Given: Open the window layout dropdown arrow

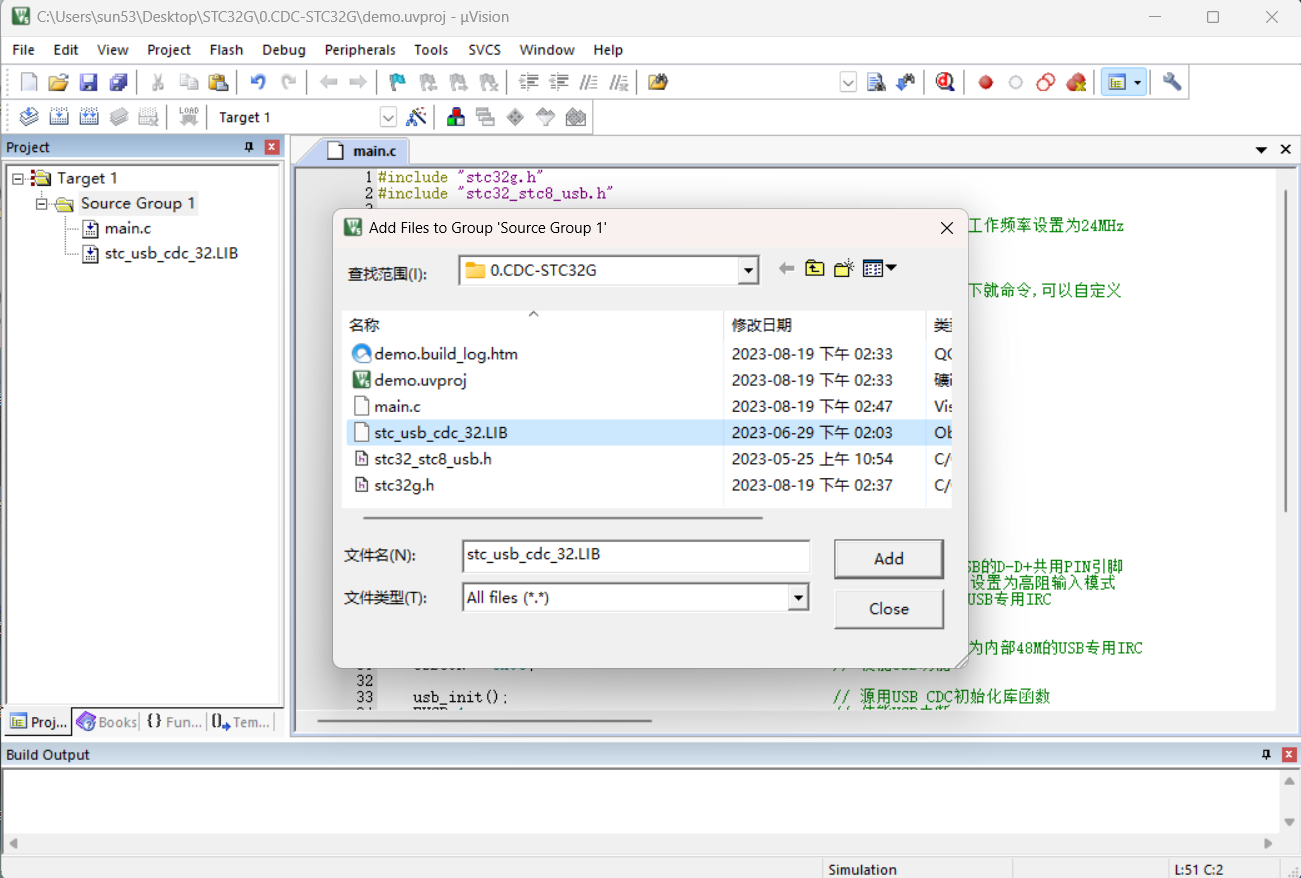Looking at the screenshot, I should (x=1138, y=82).
